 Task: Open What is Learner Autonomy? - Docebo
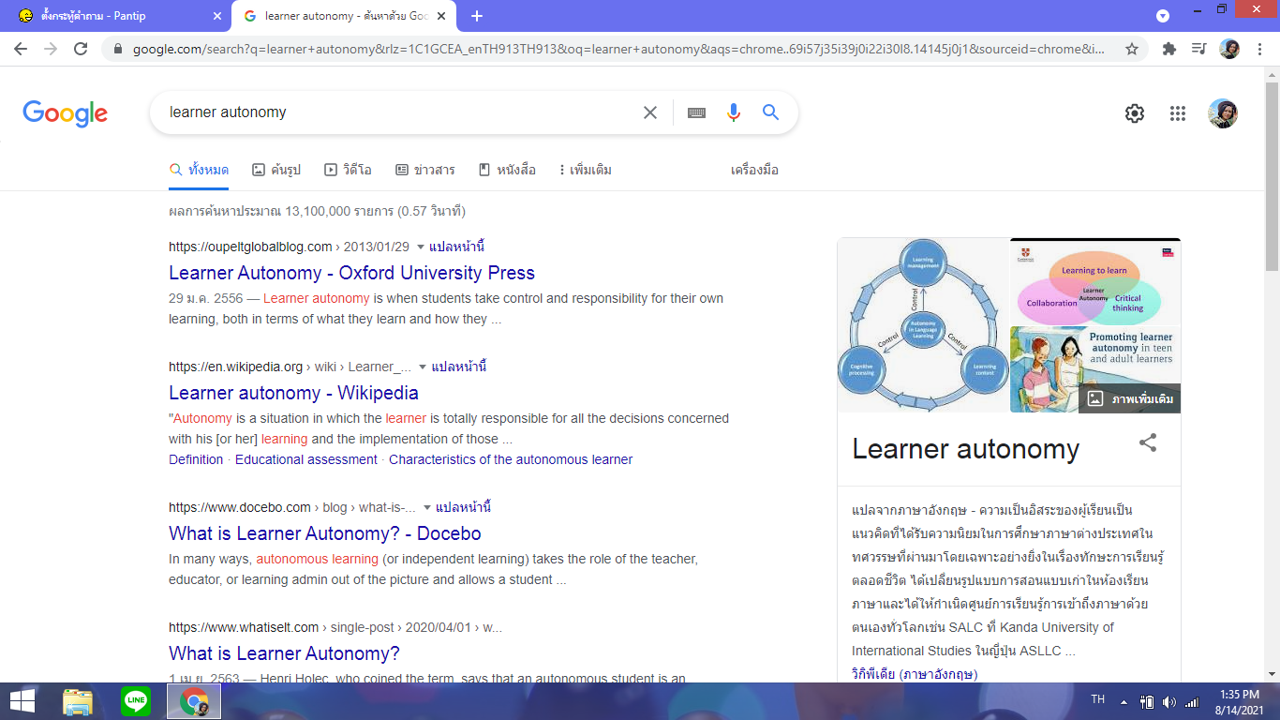tap(325, 534)
